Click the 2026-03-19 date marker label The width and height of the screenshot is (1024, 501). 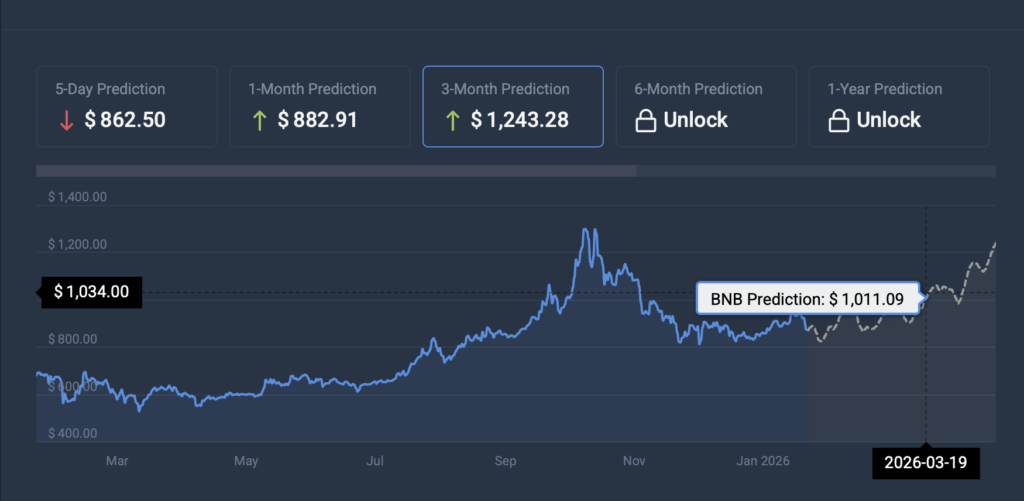pyautogui.click(x=925, y=463)
